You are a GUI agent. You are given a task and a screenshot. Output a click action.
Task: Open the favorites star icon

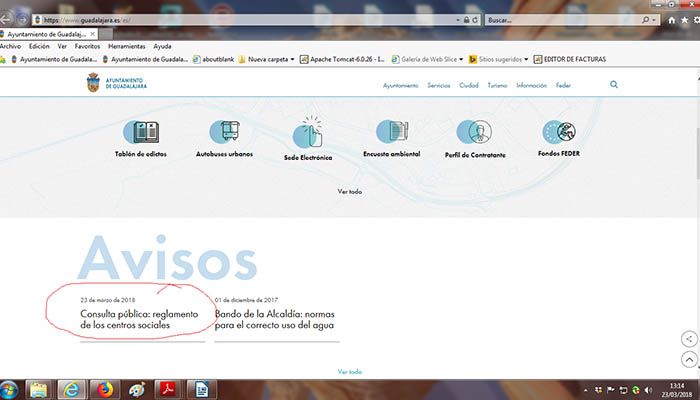click(684, 20)
